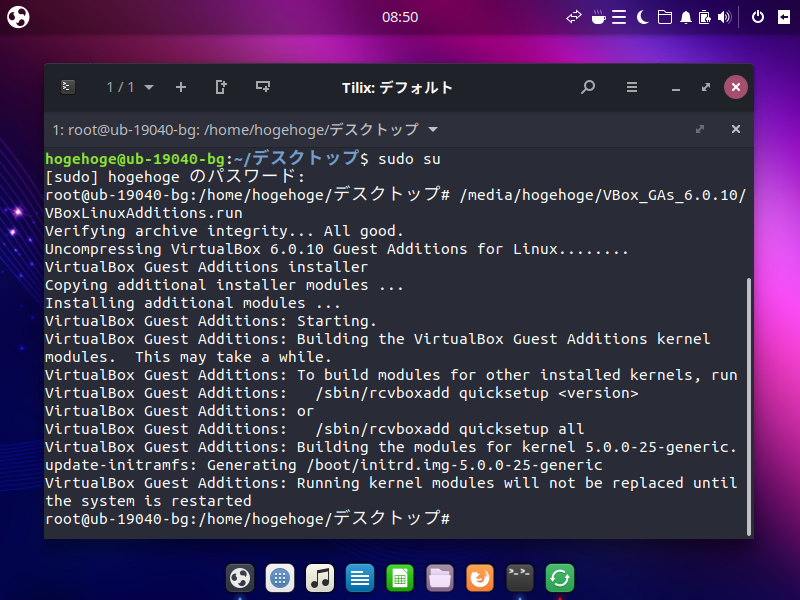
Task: Open Tilix hamburger menu
Action: coord(632,87)
